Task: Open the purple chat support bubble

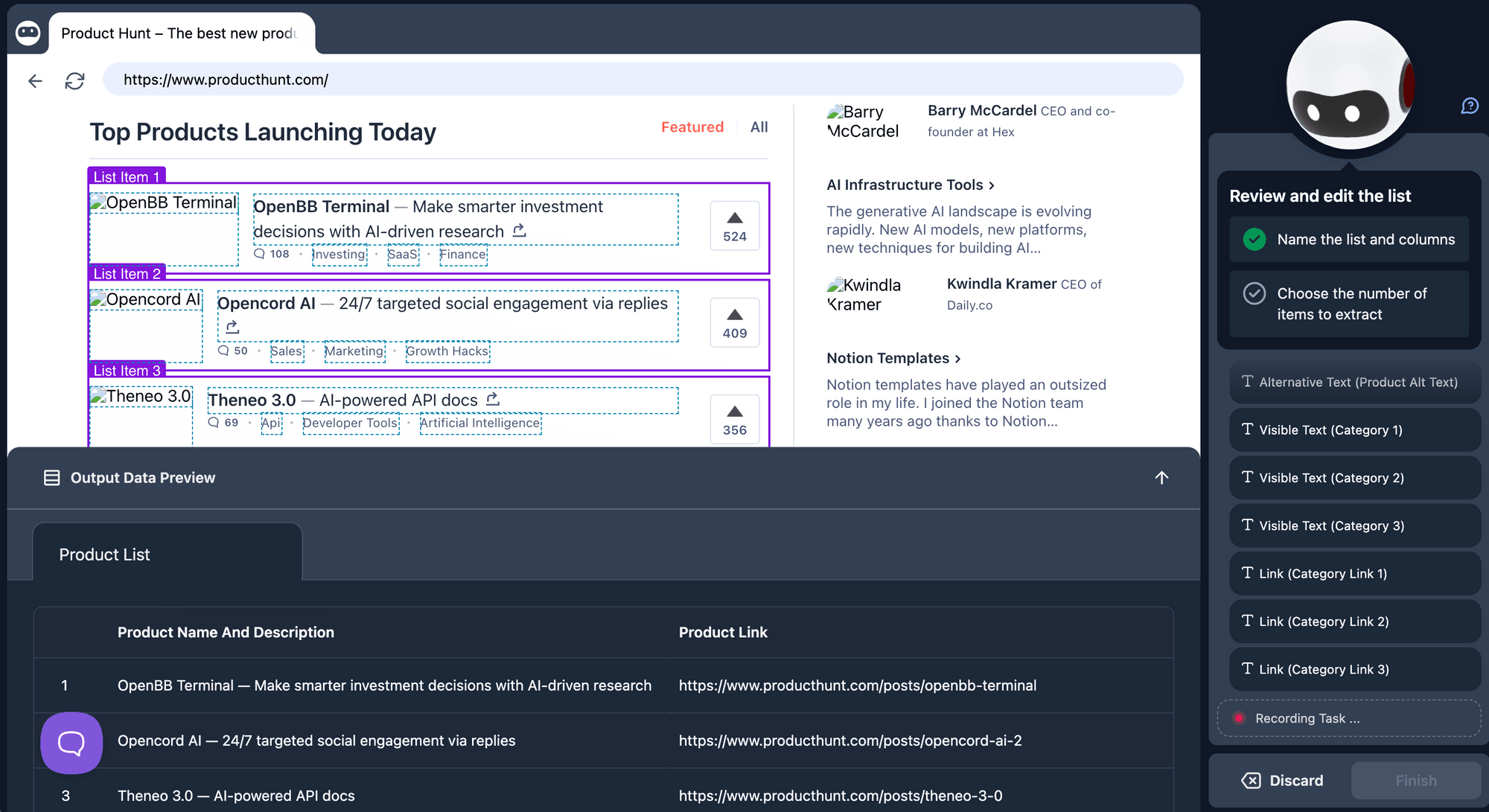Action: coord(71,743)
